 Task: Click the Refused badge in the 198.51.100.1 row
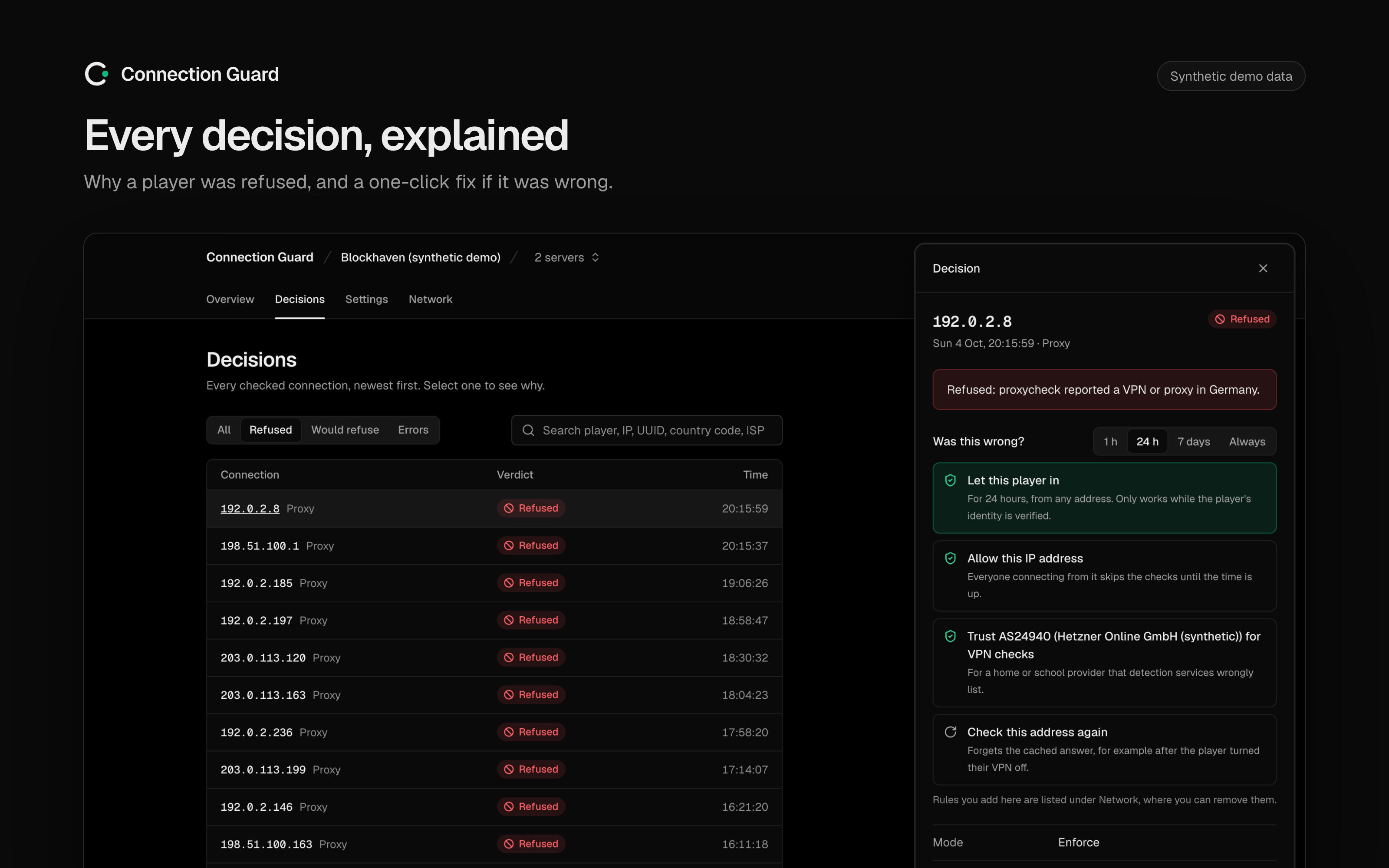tap(531, 546)
